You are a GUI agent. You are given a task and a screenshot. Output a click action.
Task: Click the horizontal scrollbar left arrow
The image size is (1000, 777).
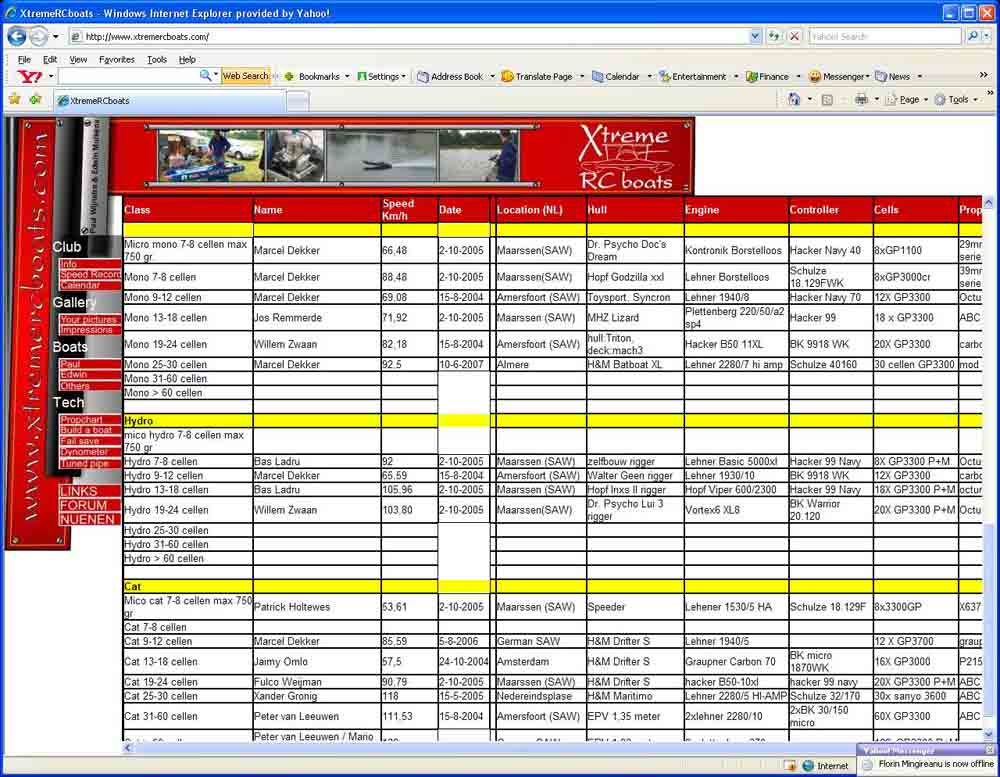tap(128, 748)
